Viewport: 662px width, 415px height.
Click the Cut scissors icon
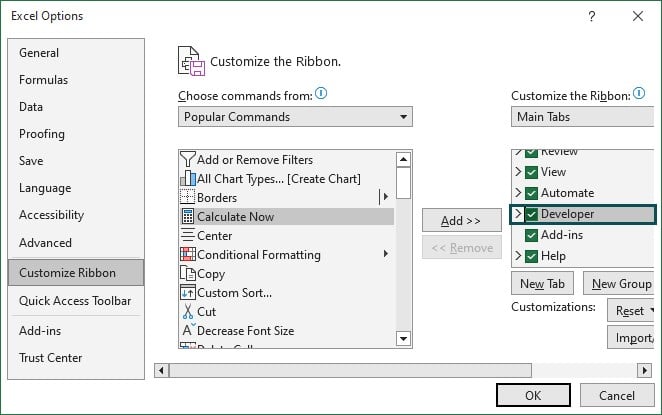[x=187, y=312]
